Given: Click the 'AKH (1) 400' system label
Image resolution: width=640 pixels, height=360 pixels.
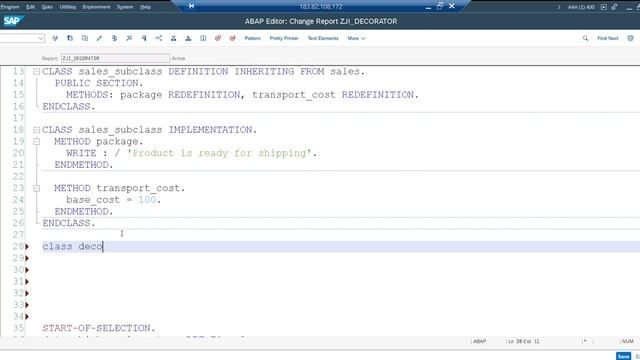Looking at the screenshot, I should 581,7.
